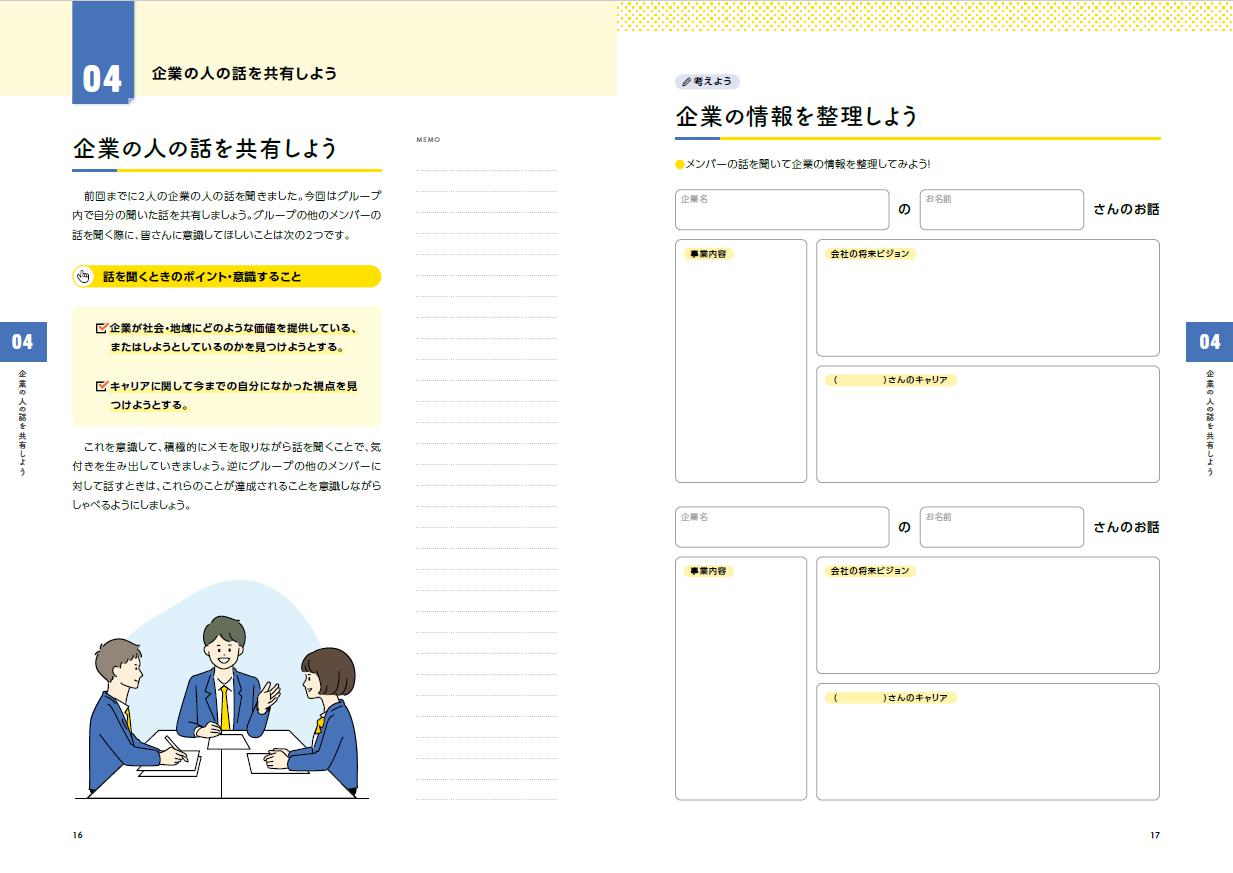The width and height of the screenshot is (1233, 873).
Task: Click the underlined heading 企業の人の話を共有しよう
Action: click(x=205, y=149)
